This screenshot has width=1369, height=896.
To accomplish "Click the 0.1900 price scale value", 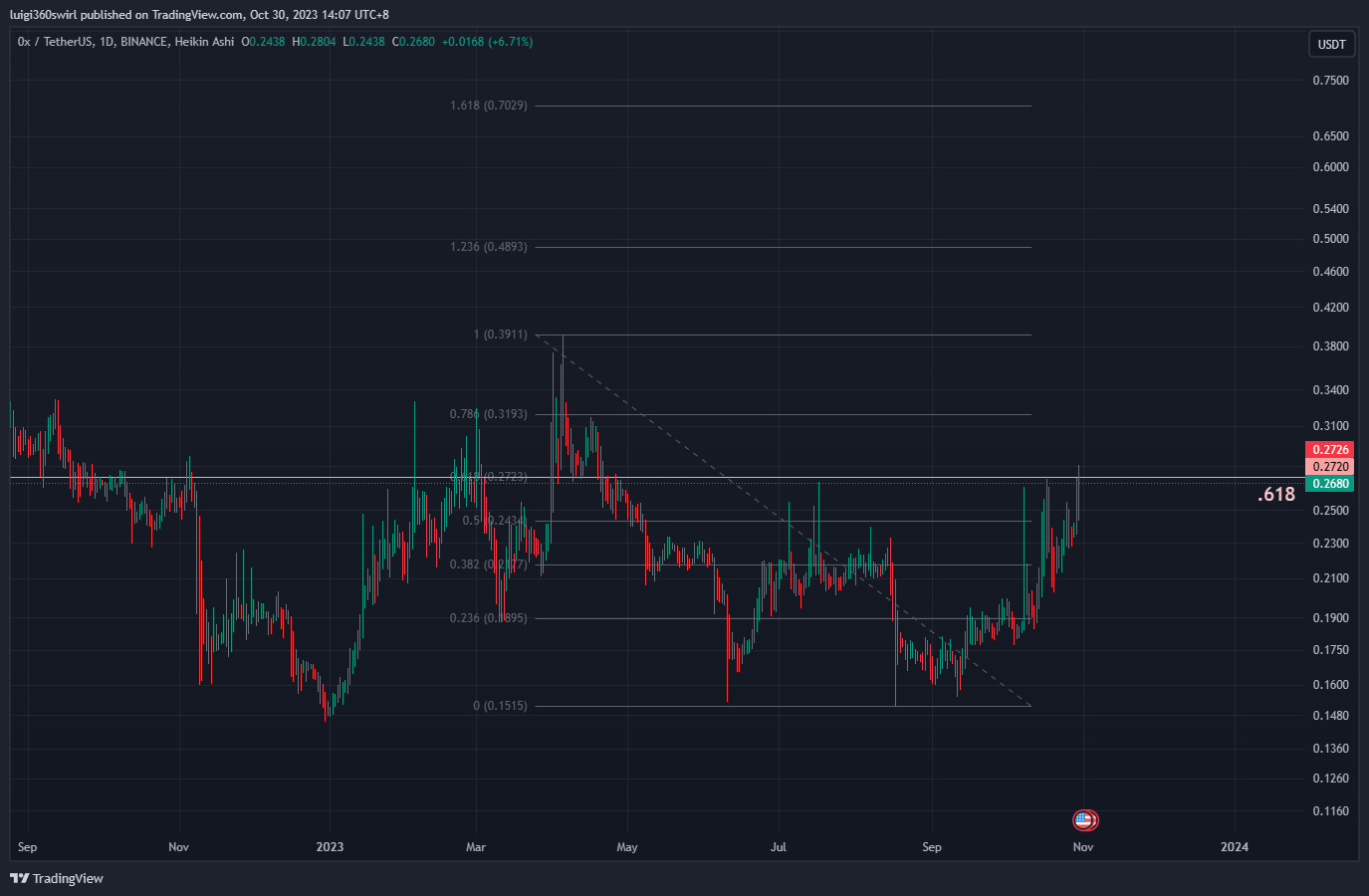I will coord(1331,618).
